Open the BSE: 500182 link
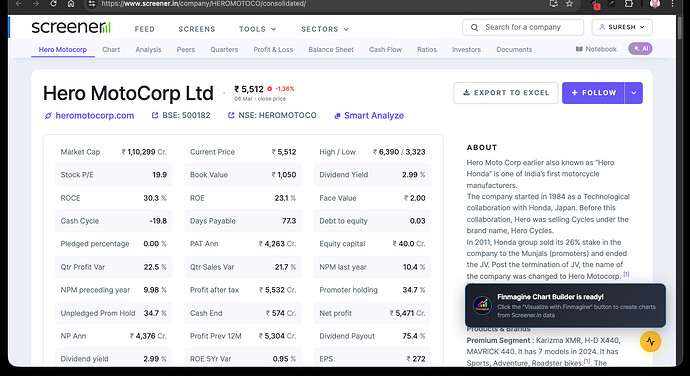 pyautogui.click(x=186, y=115)
